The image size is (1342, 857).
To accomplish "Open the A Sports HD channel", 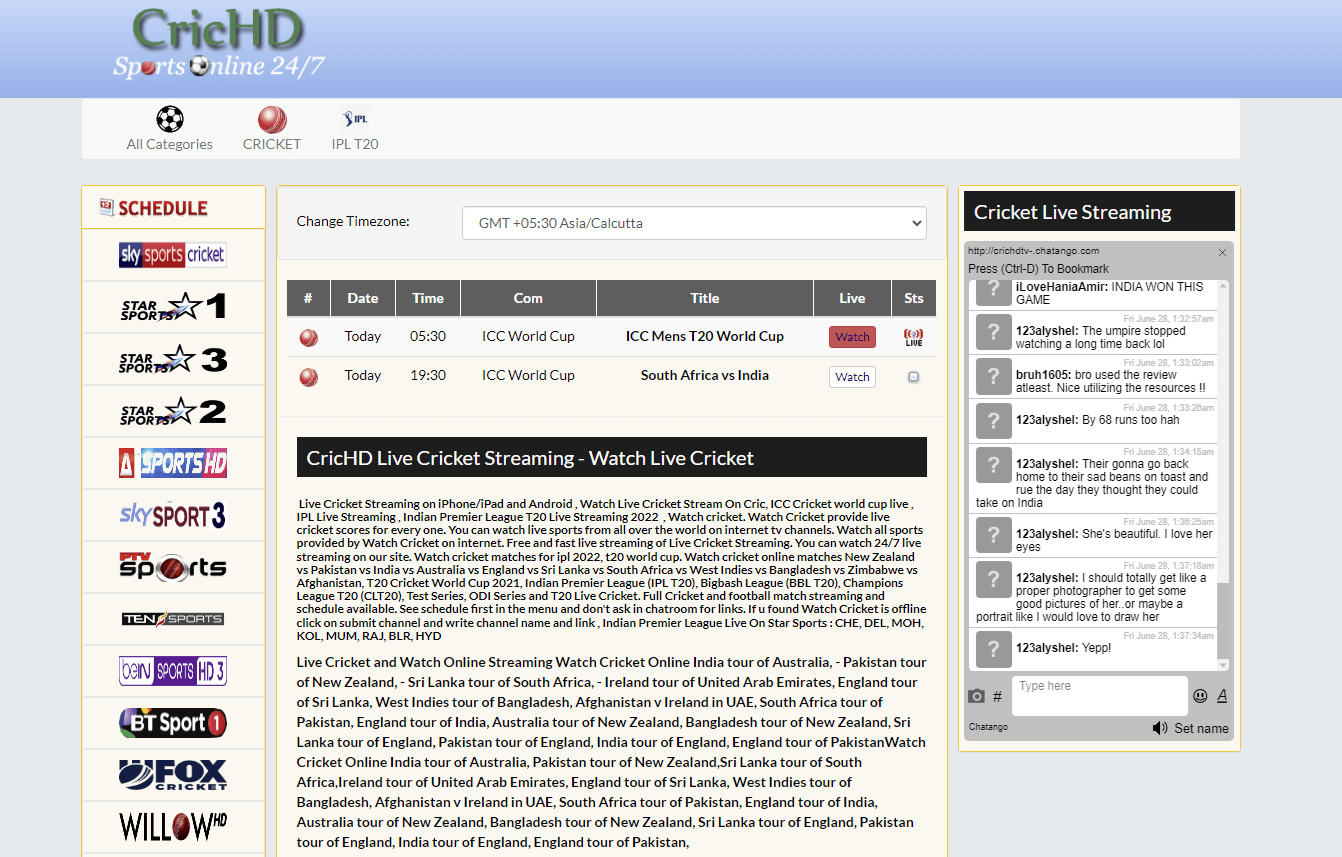I will point(172,463).
